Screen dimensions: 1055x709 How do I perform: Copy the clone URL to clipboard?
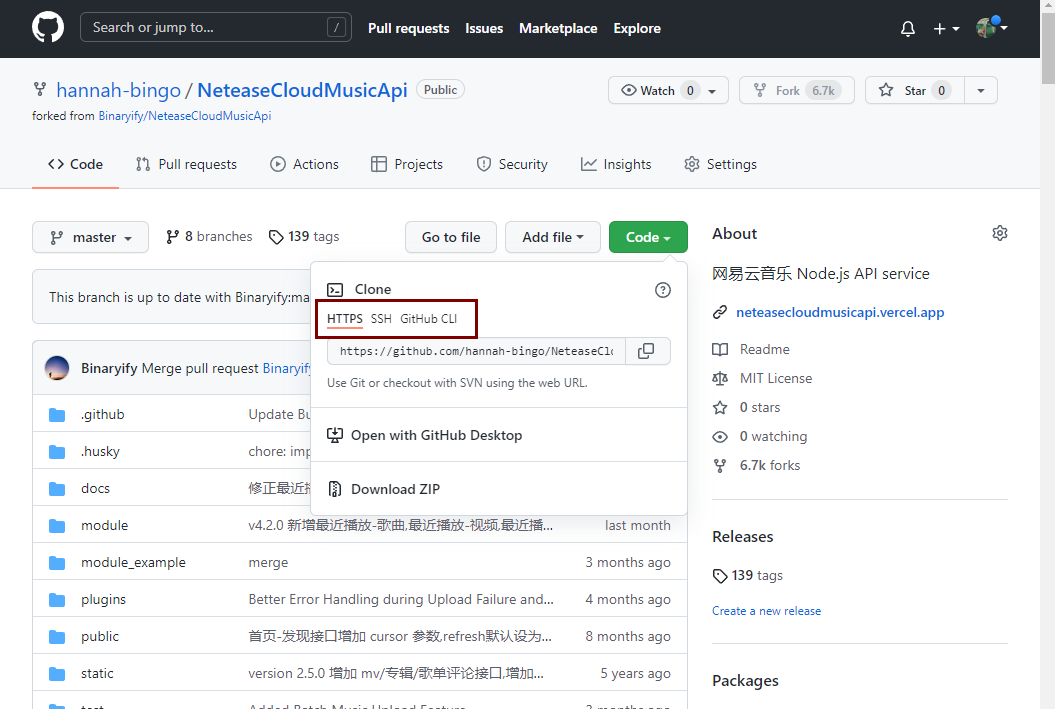pos(647,351)
